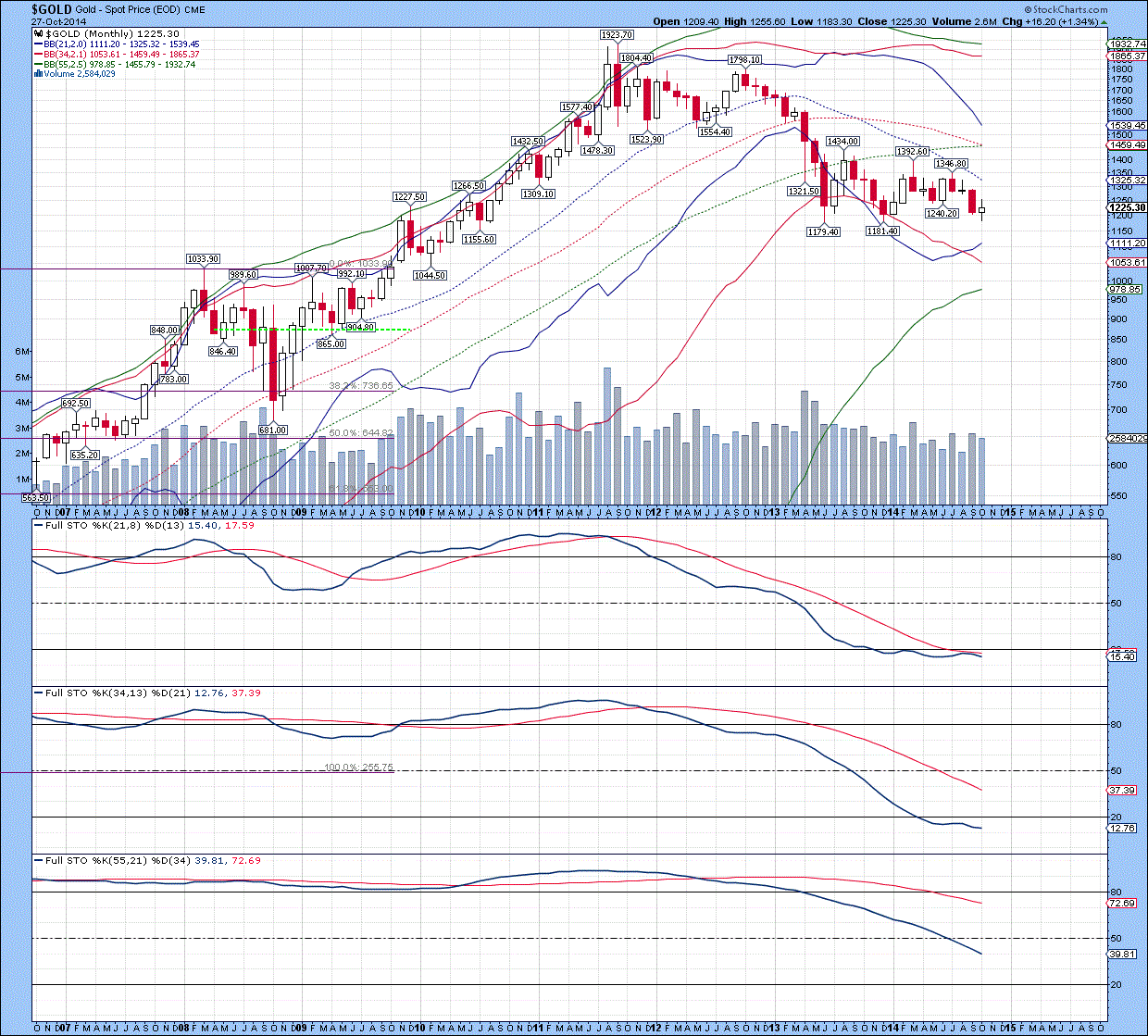Click the Volume bar-chart legend icon
1148x1036 pixels.
pos(39,74)
